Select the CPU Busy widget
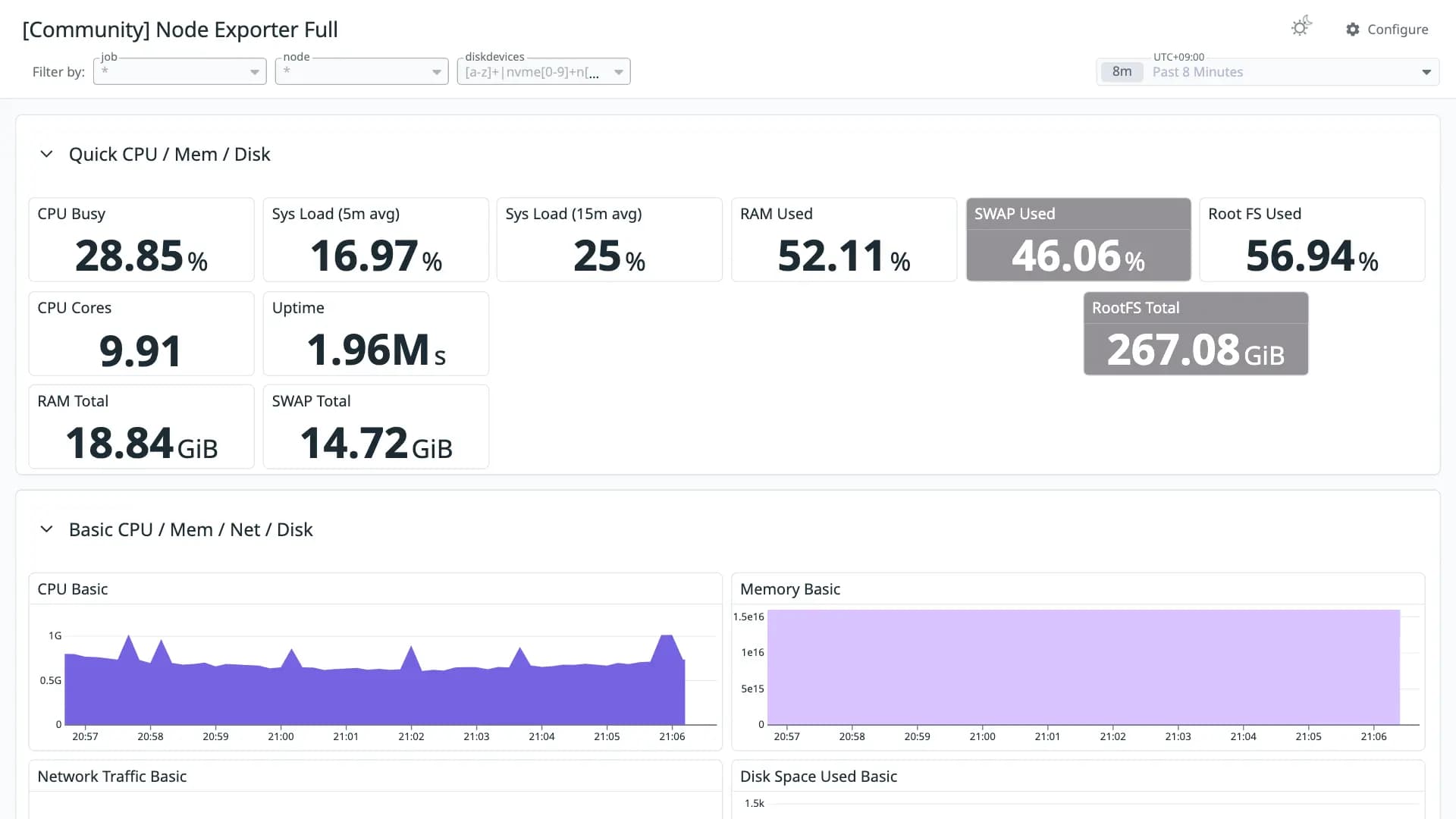The width and height of the screenshot is (1456, 819). click(141, 240)
